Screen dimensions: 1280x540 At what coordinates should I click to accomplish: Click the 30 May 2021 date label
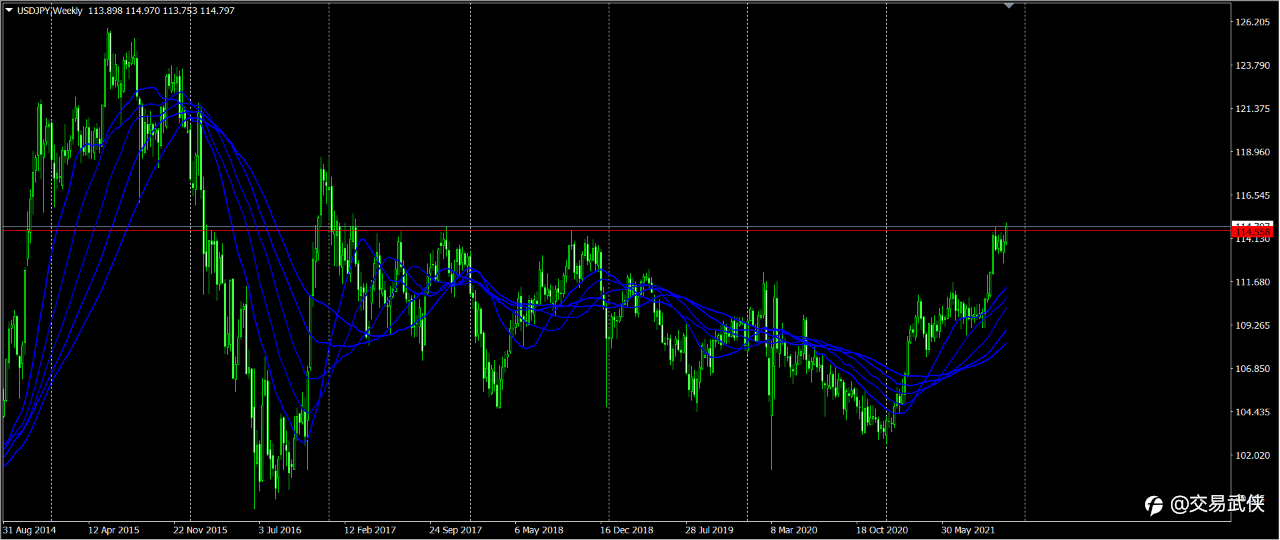tap(969, 530)
